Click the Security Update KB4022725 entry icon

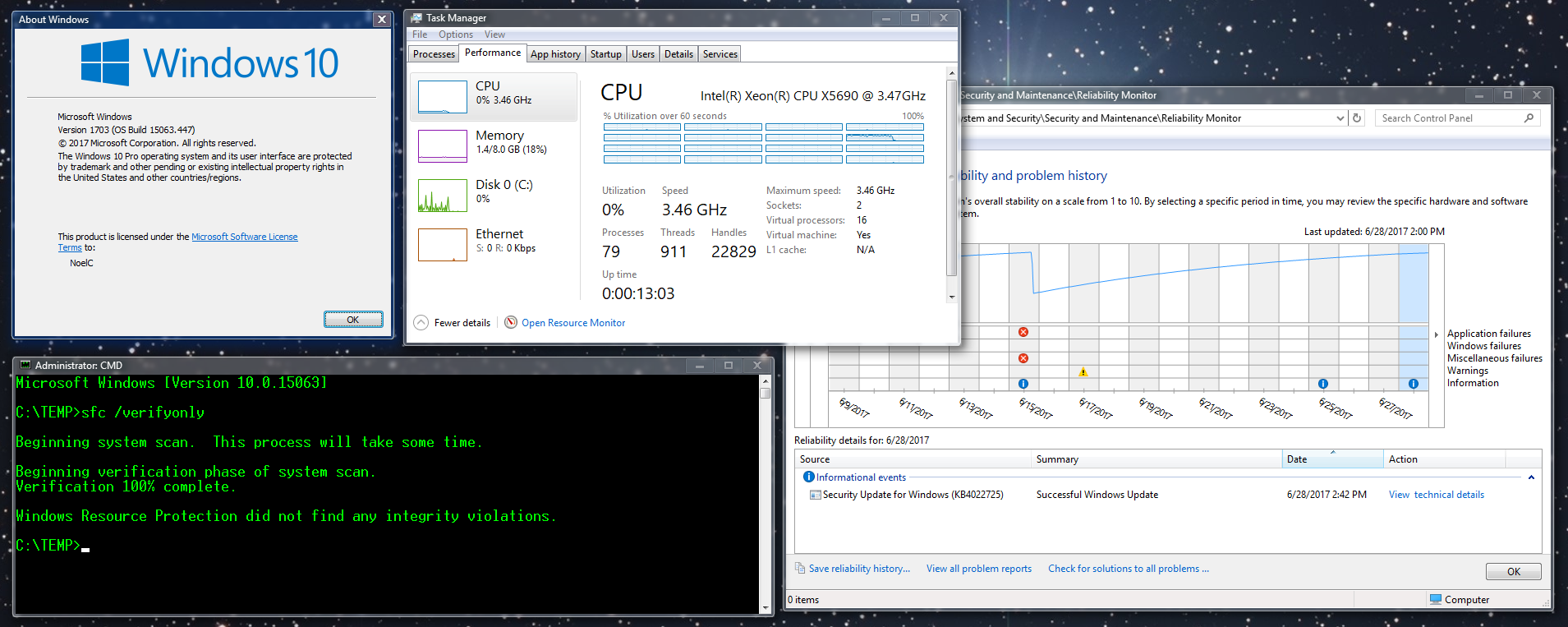815,495
